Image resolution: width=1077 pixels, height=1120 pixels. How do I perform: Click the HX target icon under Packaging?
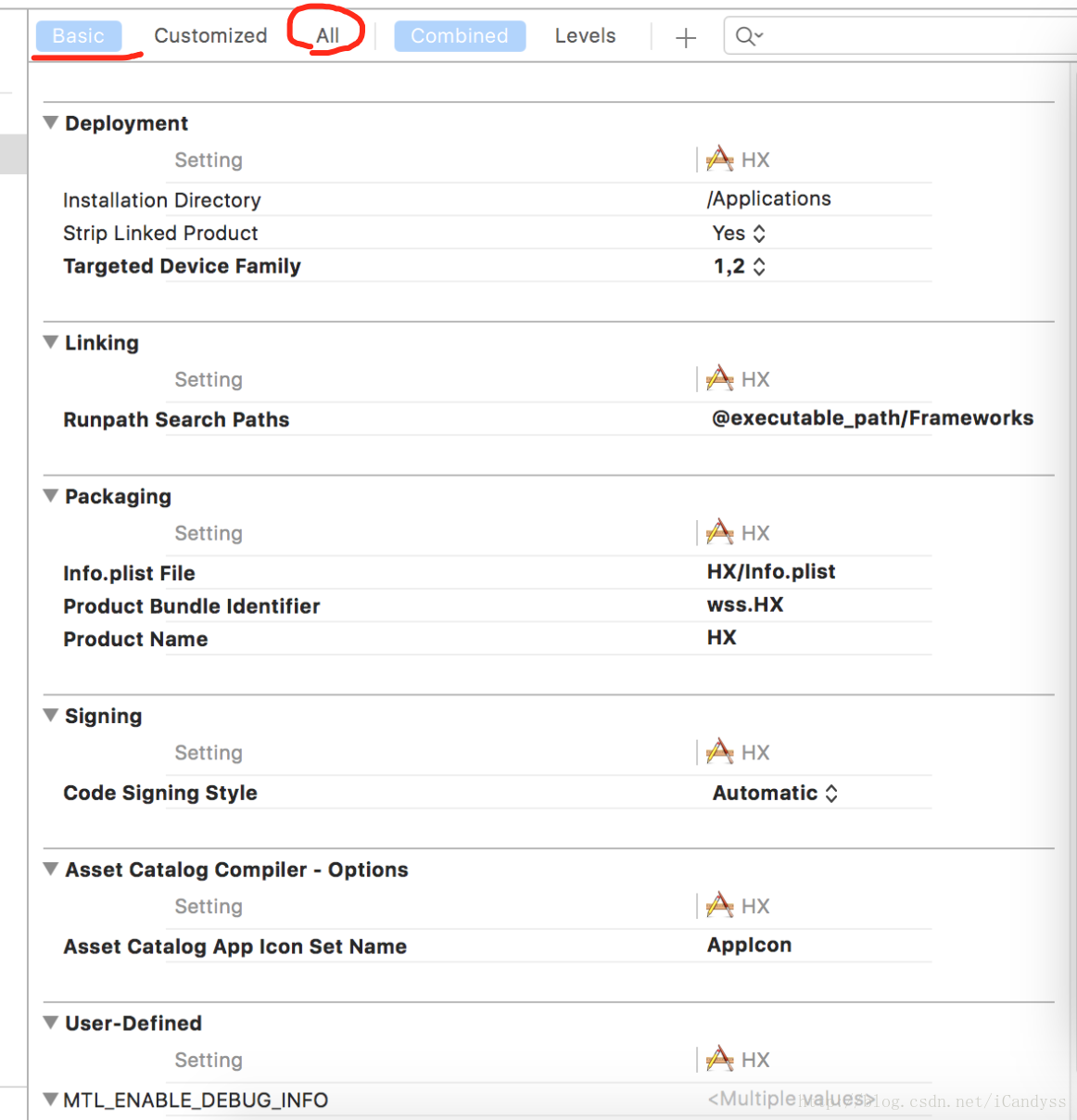tap(719, 533)
